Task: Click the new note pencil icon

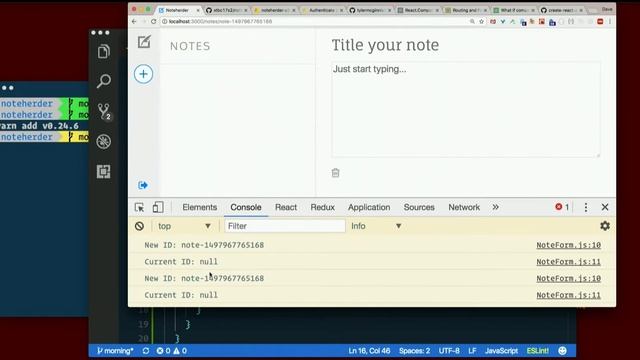Action: click(x=144, y=42)
